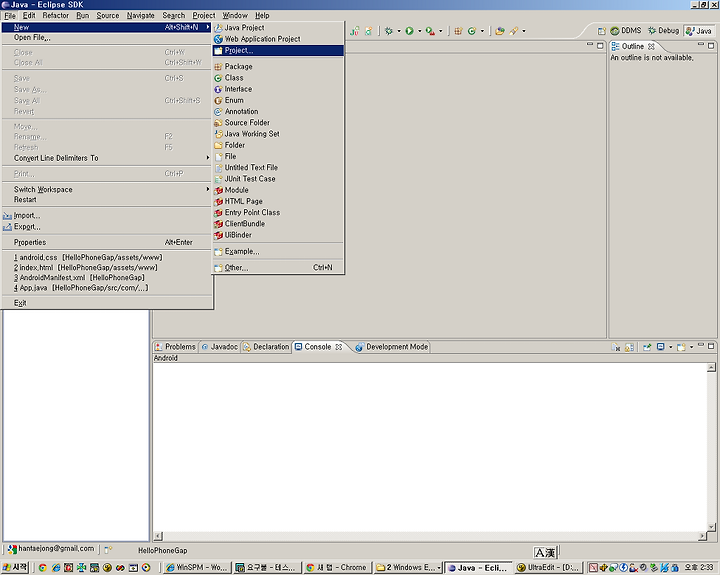Select UiBinder in the New submenu
Viewport: 720px width, 575px height.
click(x=278, y=235)
